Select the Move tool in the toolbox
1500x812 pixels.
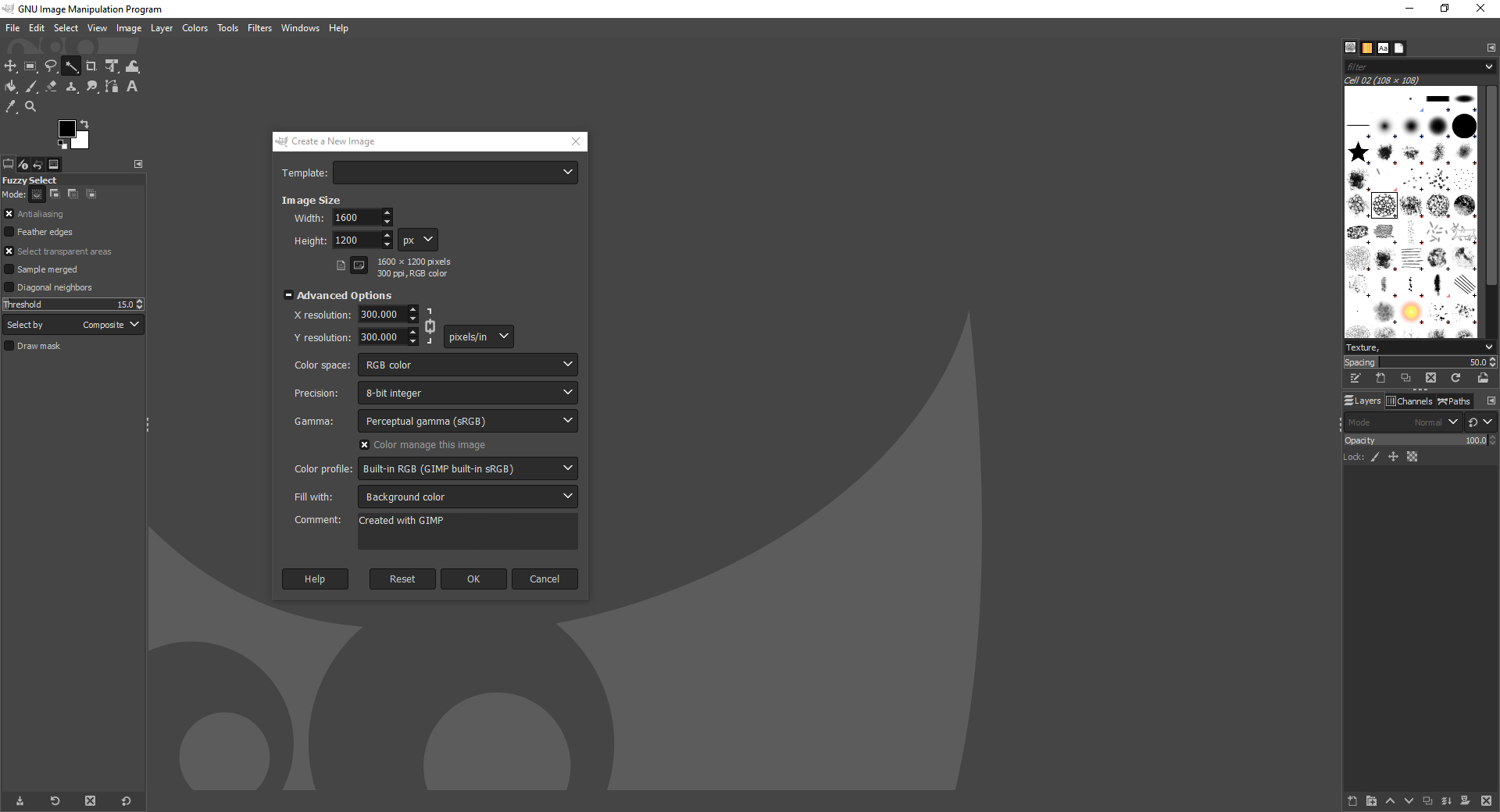click(10, 66)
